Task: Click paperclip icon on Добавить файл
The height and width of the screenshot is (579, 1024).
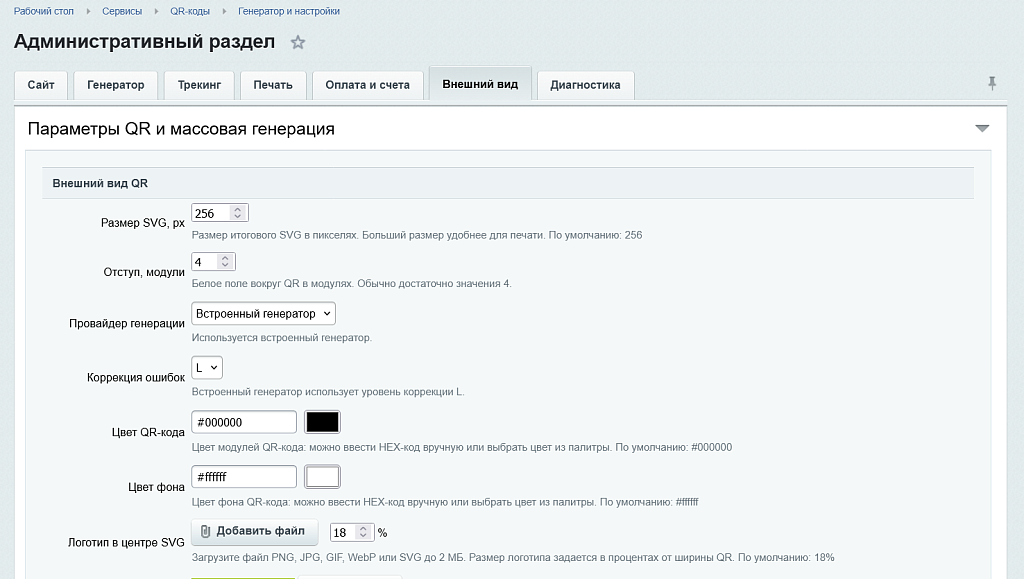Action: coord(205,531)
